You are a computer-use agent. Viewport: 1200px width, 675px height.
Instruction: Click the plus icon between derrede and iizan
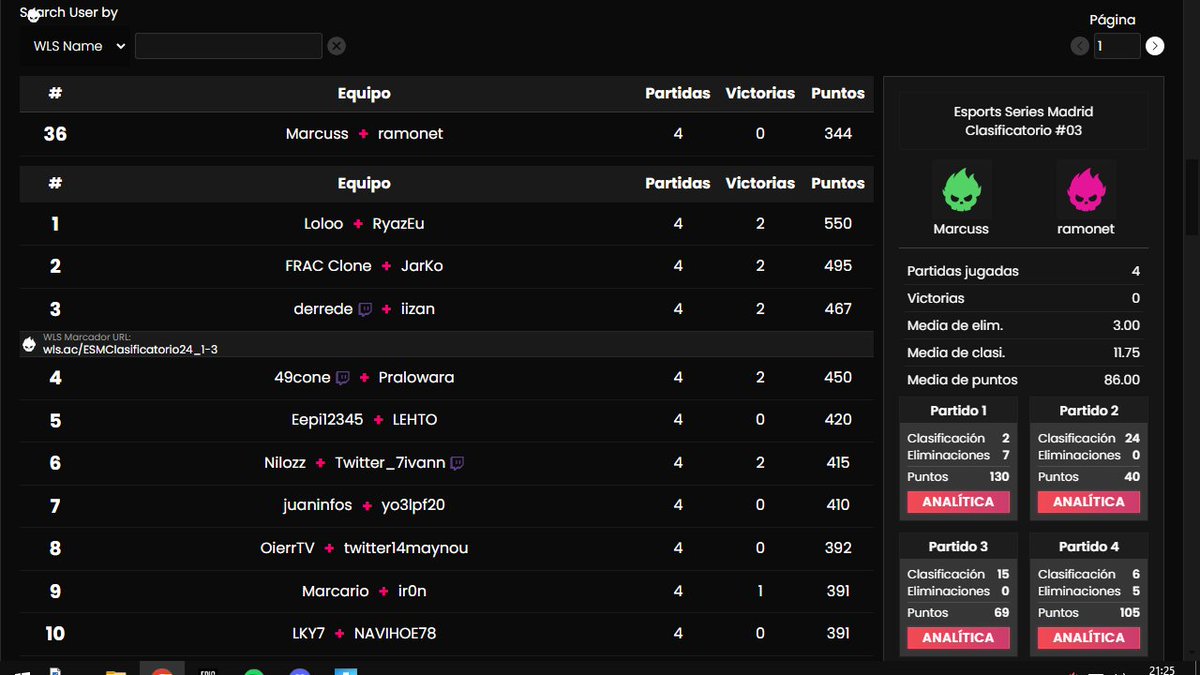pyautogui.click(x=387, y=309)
